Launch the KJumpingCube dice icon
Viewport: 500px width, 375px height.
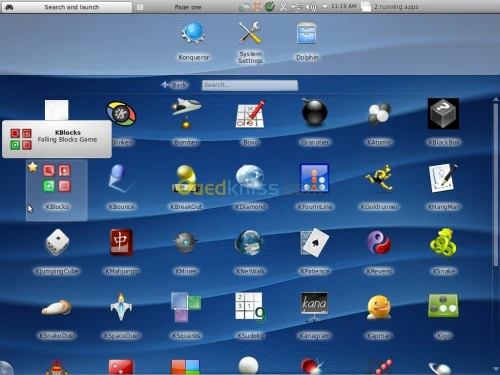tap(57, 252)
